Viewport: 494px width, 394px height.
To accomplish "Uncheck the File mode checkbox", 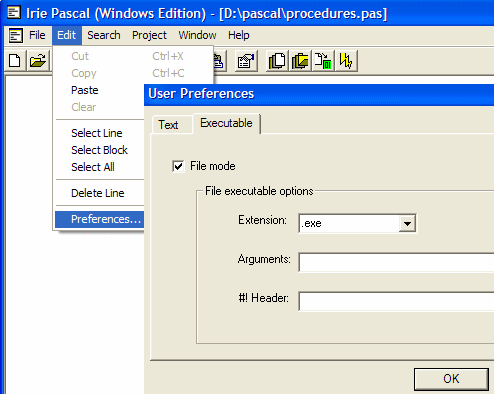I will [x=178, y=166].
